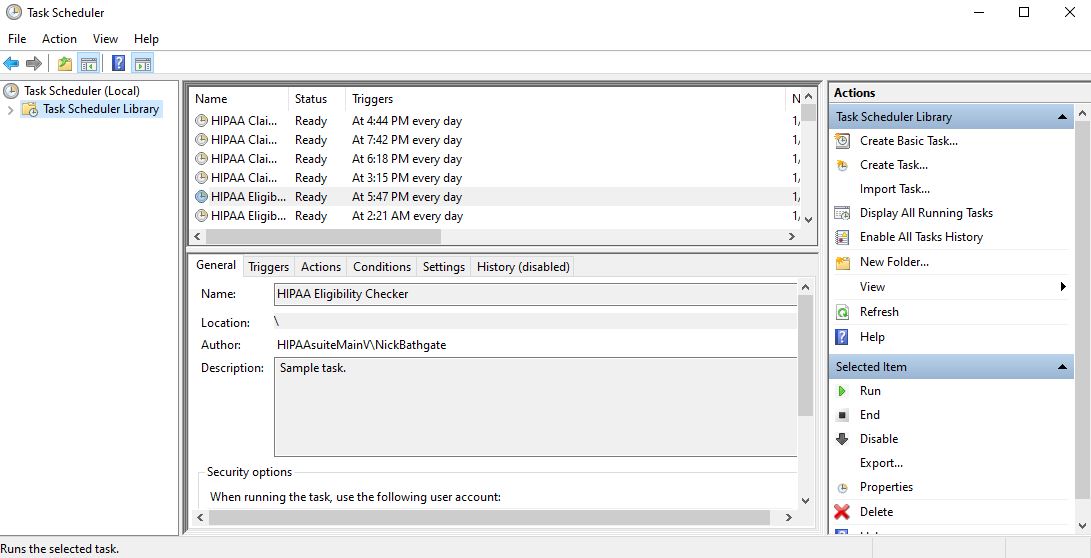Select the task triggered At 3:15 PM every day

[494, 178]
